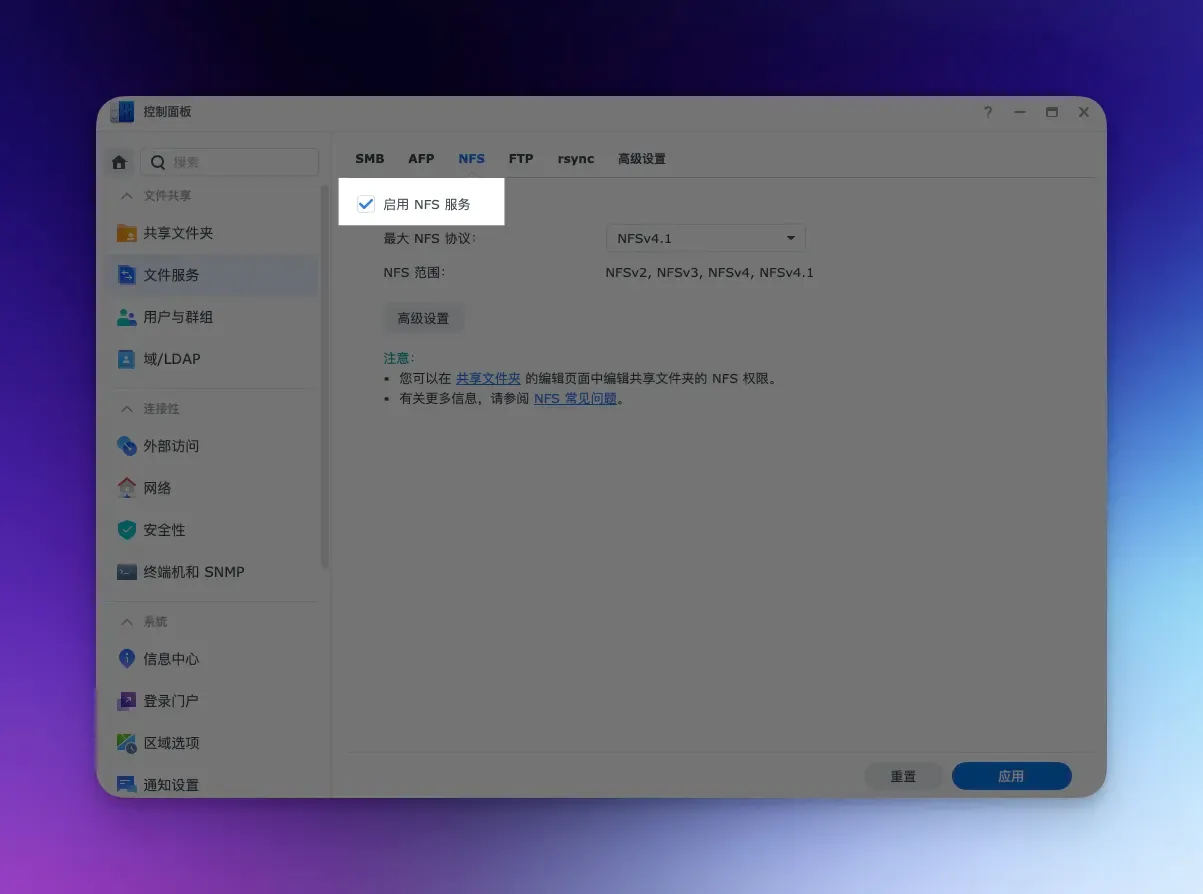Click the Security shield icon (安全性)

(127, 530)
